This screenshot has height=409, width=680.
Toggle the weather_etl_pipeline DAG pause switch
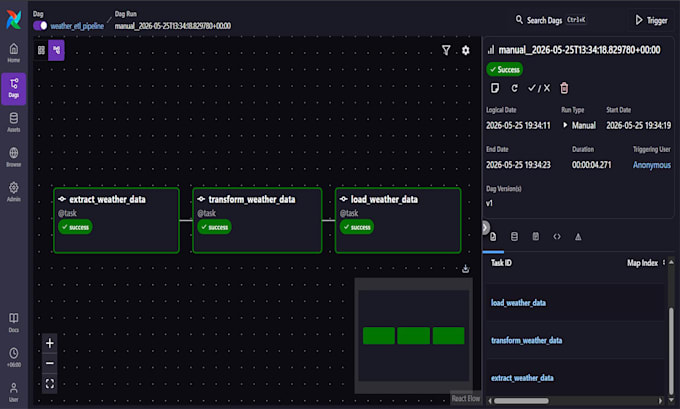tap(40, 26)
